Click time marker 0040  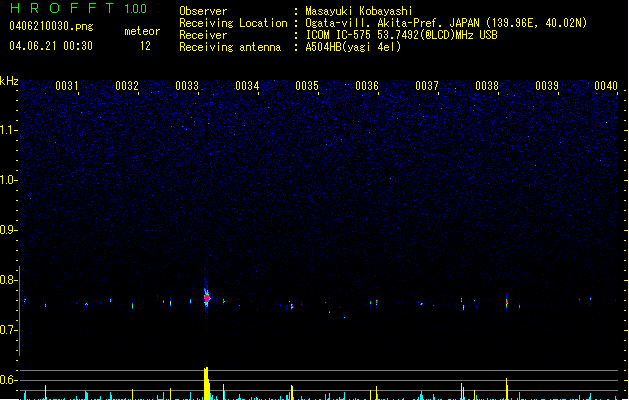pos(606,86)
